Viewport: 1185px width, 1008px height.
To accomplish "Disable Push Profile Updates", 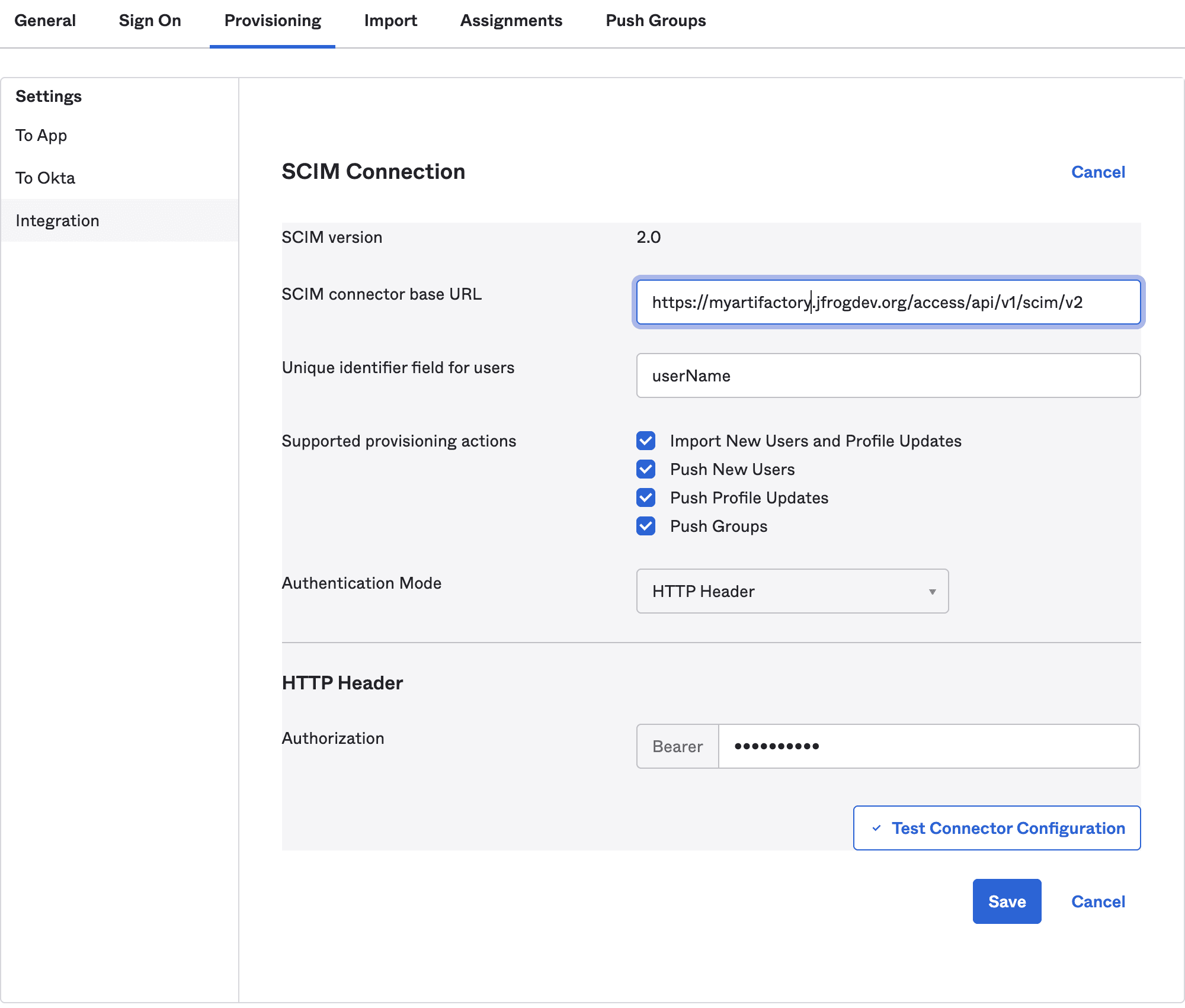I will 645,497.
